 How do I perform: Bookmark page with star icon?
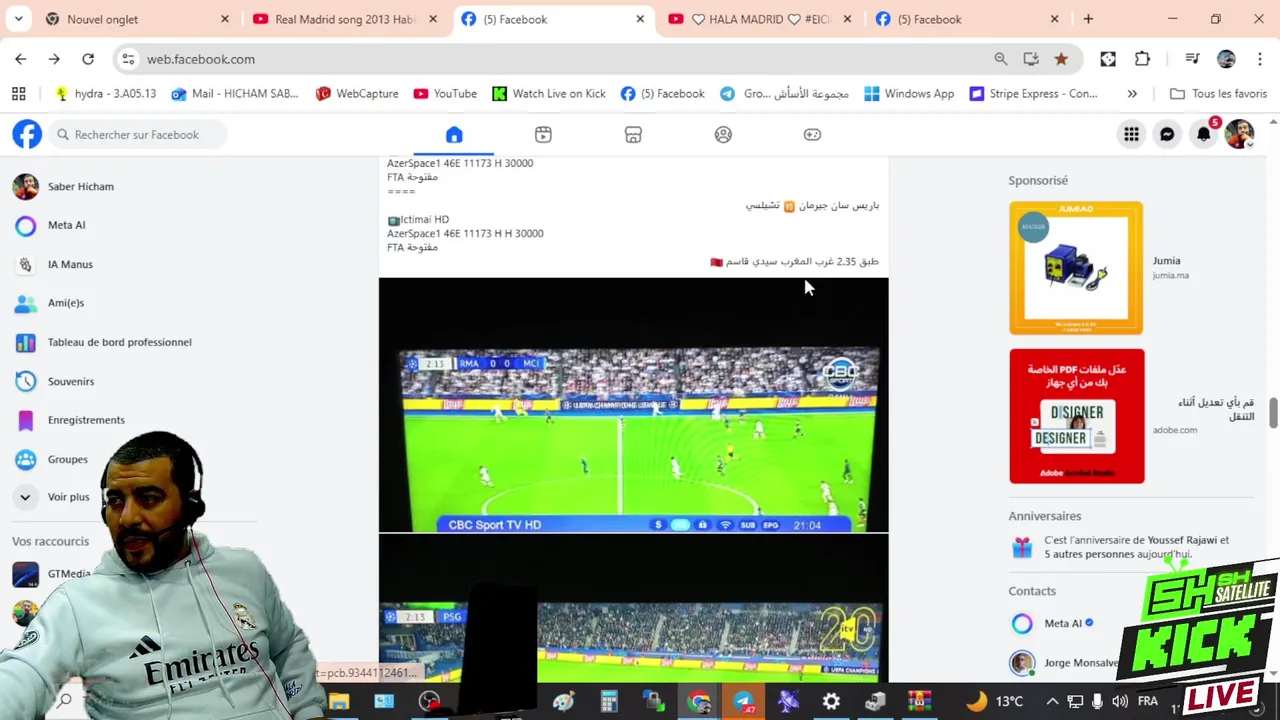[x=1061, y=59]
